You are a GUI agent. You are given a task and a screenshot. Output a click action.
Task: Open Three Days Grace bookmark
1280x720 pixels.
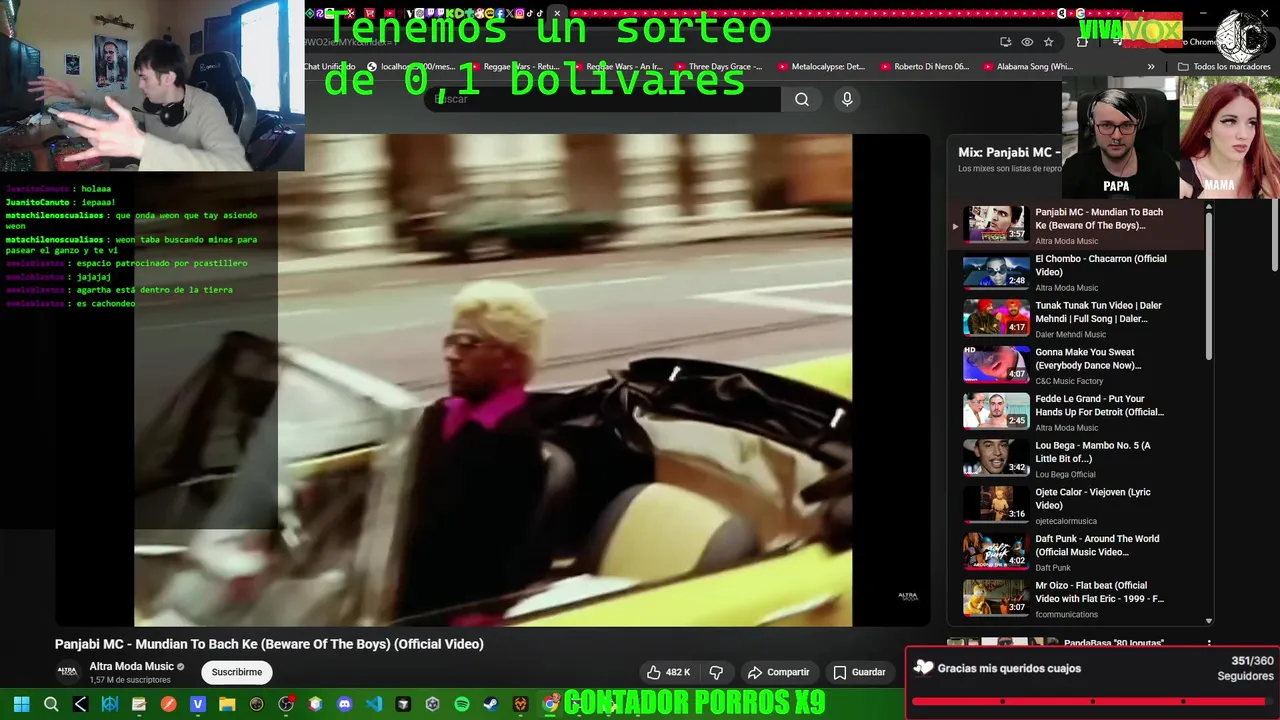point(717,67)
